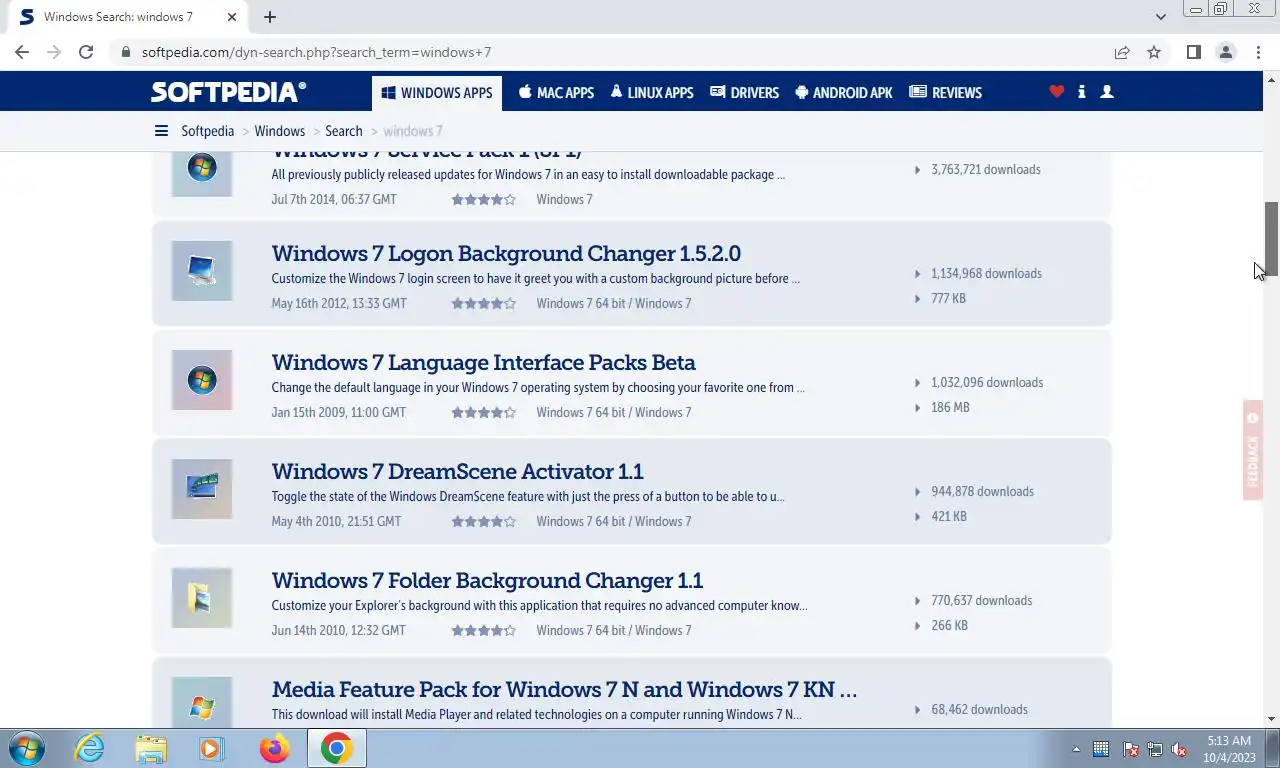The width and height of the screenshot is (1280, 768).
Task: Open File Explorer from taskbar
Action: click(x=151, y=748)
